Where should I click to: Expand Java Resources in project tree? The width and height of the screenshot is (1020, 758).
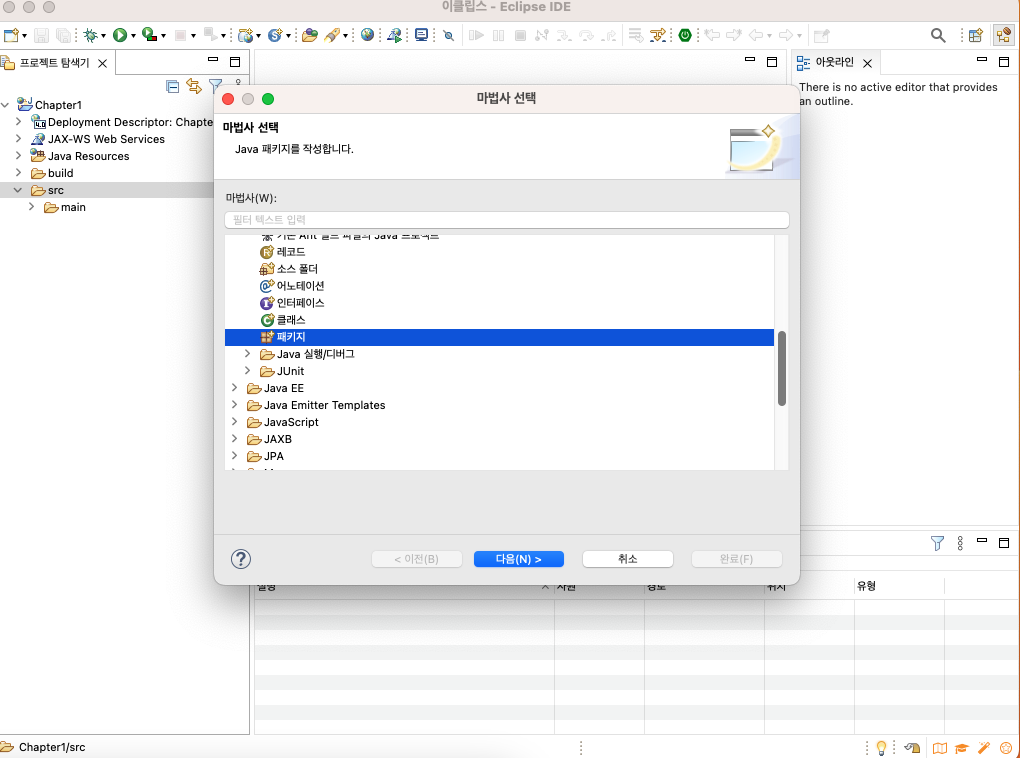point(18,156)
